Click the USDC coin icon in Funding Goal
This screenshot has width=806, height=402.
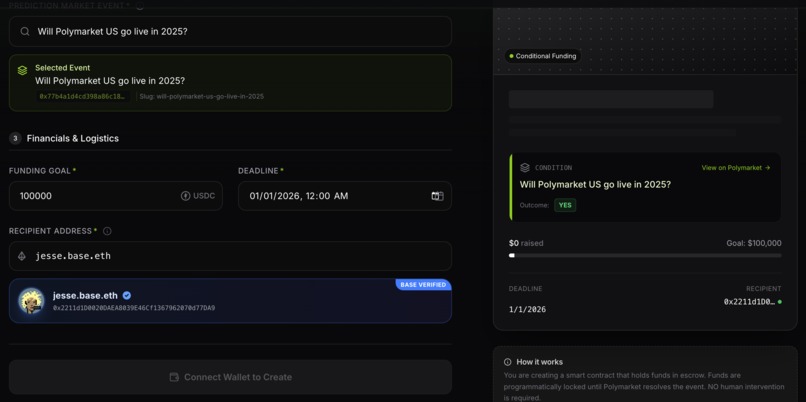coord(186,196)
